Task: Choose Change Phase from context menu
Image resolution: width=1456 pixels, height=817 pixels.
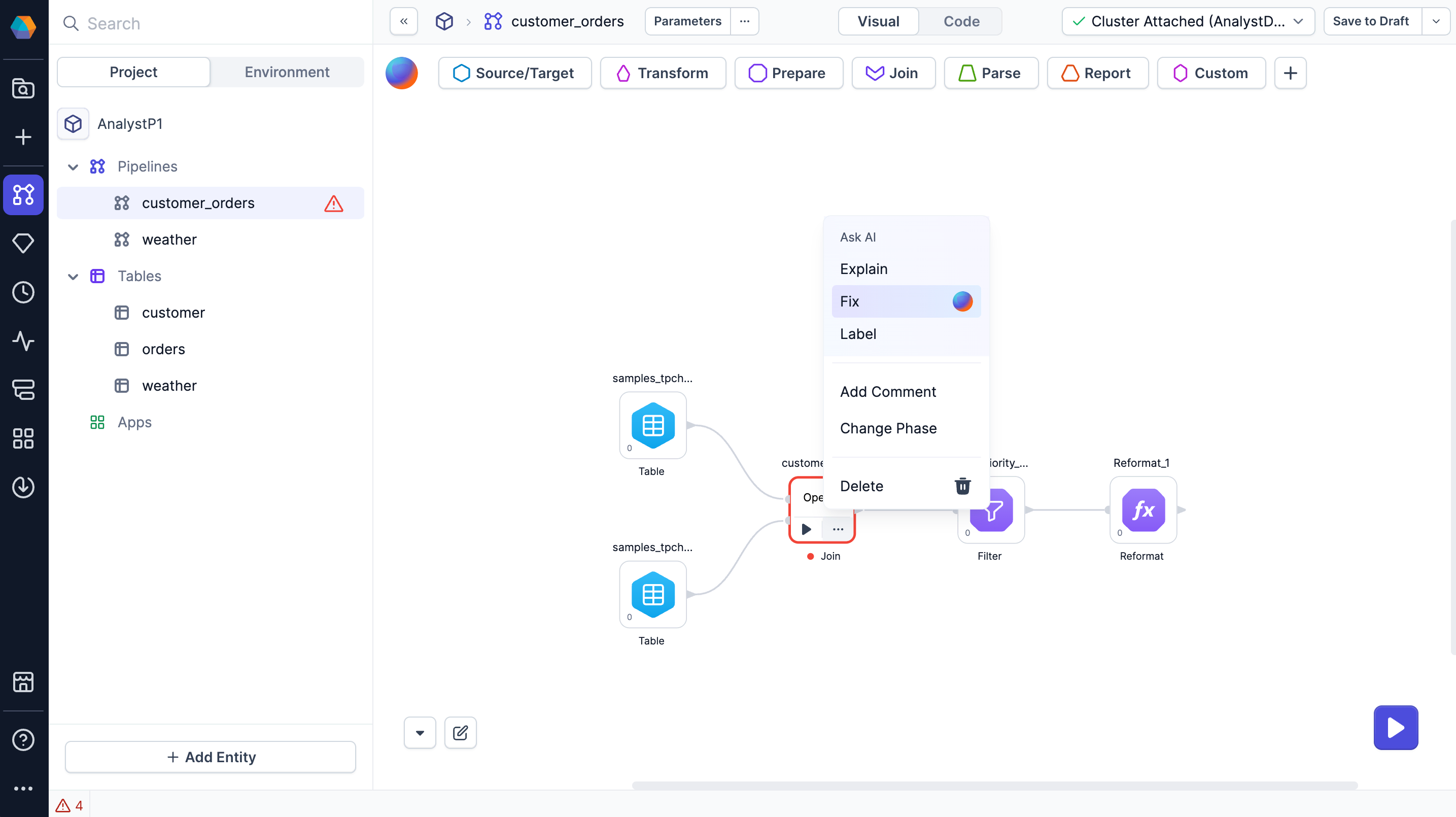Action: [888, 428]
